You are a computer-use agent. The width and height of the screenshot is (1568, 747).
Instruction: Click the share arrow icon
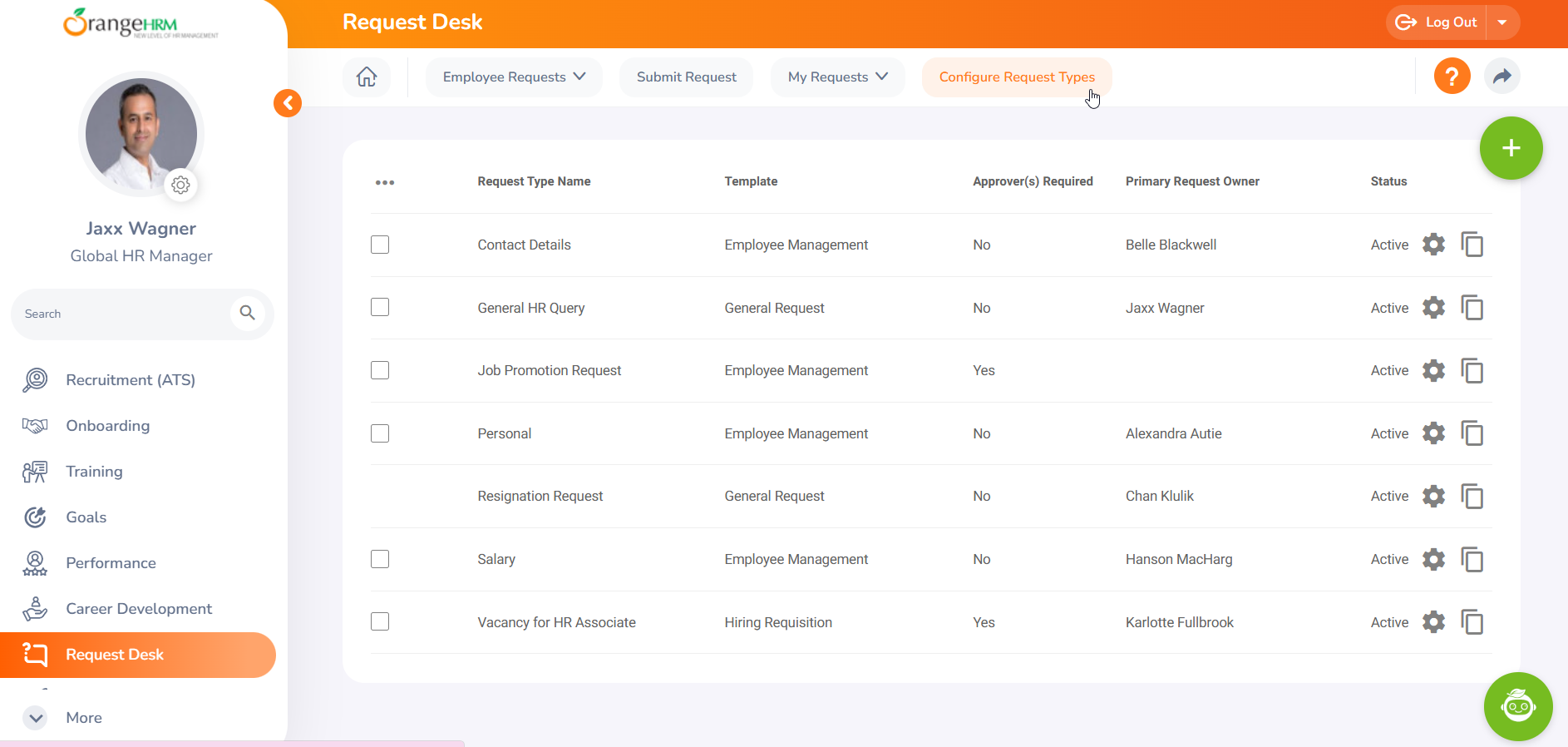coord(1501,77)
